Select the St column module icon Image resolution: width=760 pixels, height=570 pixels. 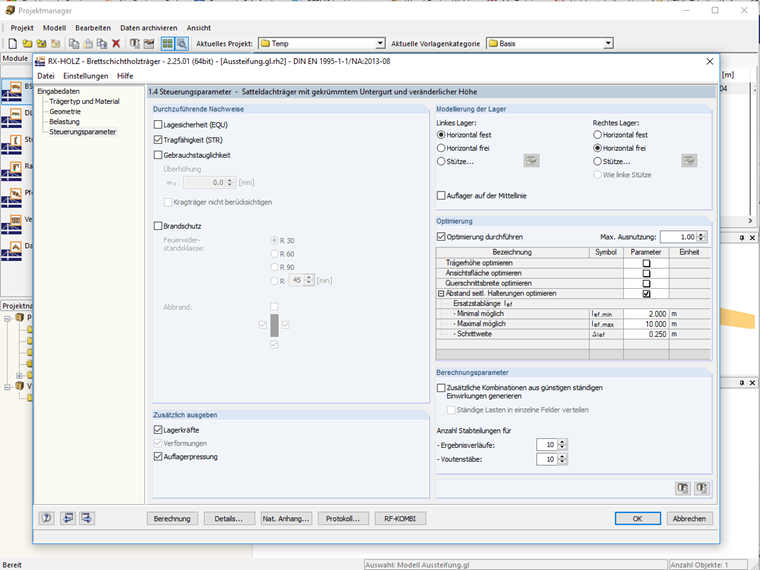(12, 144)
